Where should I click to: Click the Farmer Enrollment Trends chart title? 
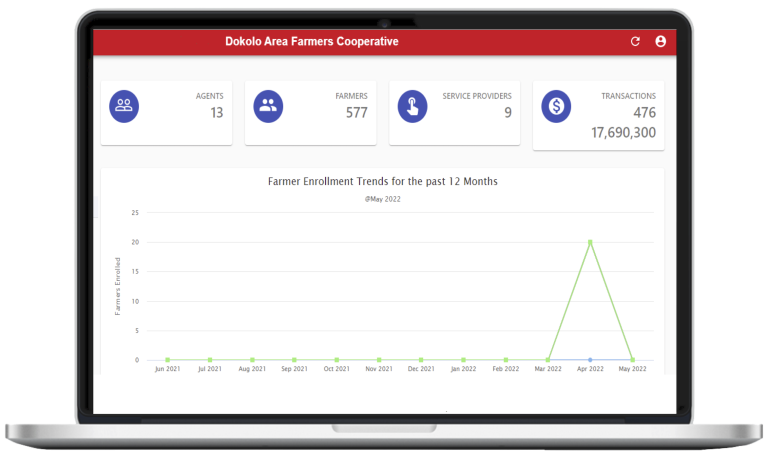(x=382, y=182)
